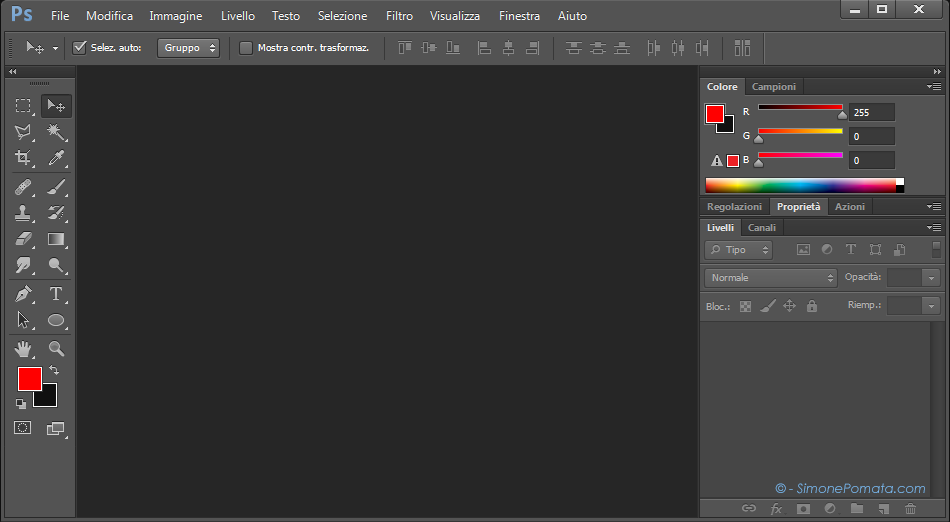This screenshot has height=522, width=950.
Task: Add a layer mask
Action: coord(803,509)
